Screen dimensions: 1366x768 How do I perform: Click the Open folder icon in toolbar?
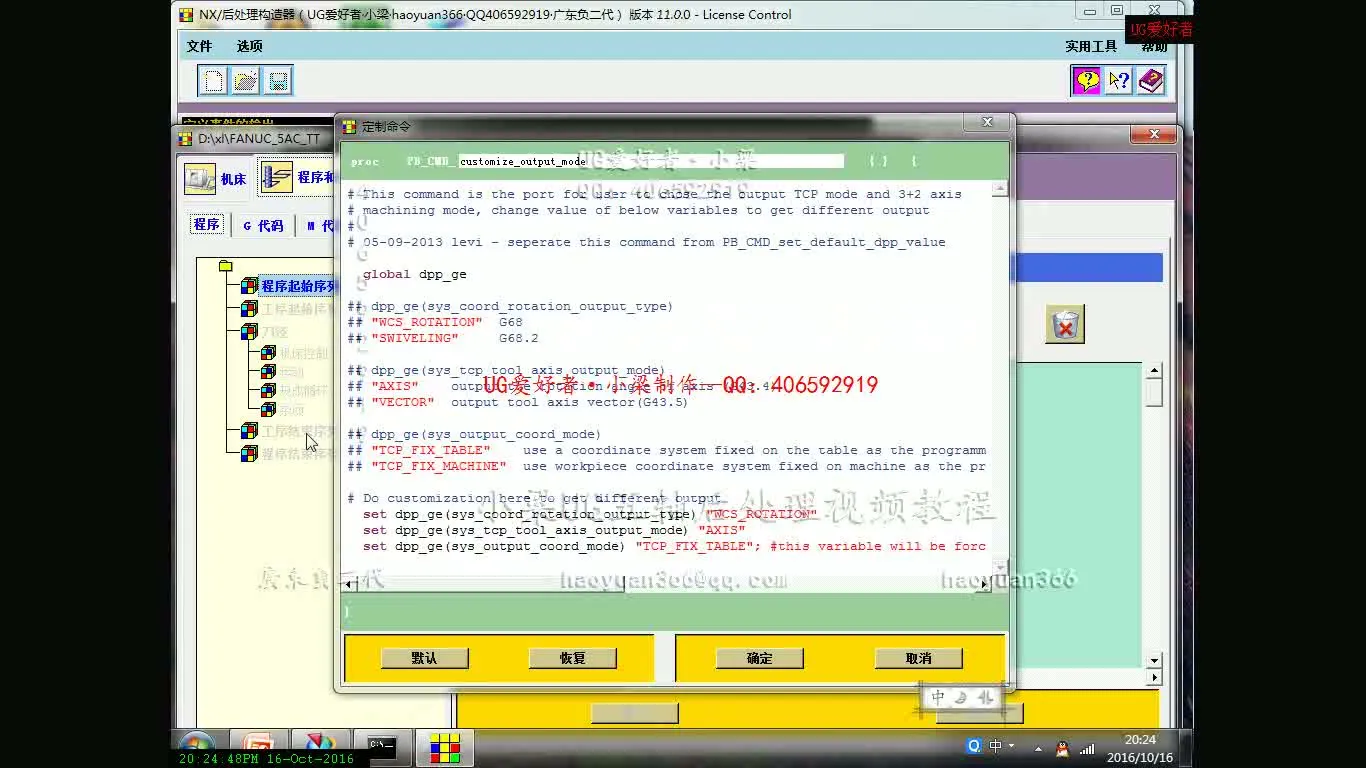(245, 81)
